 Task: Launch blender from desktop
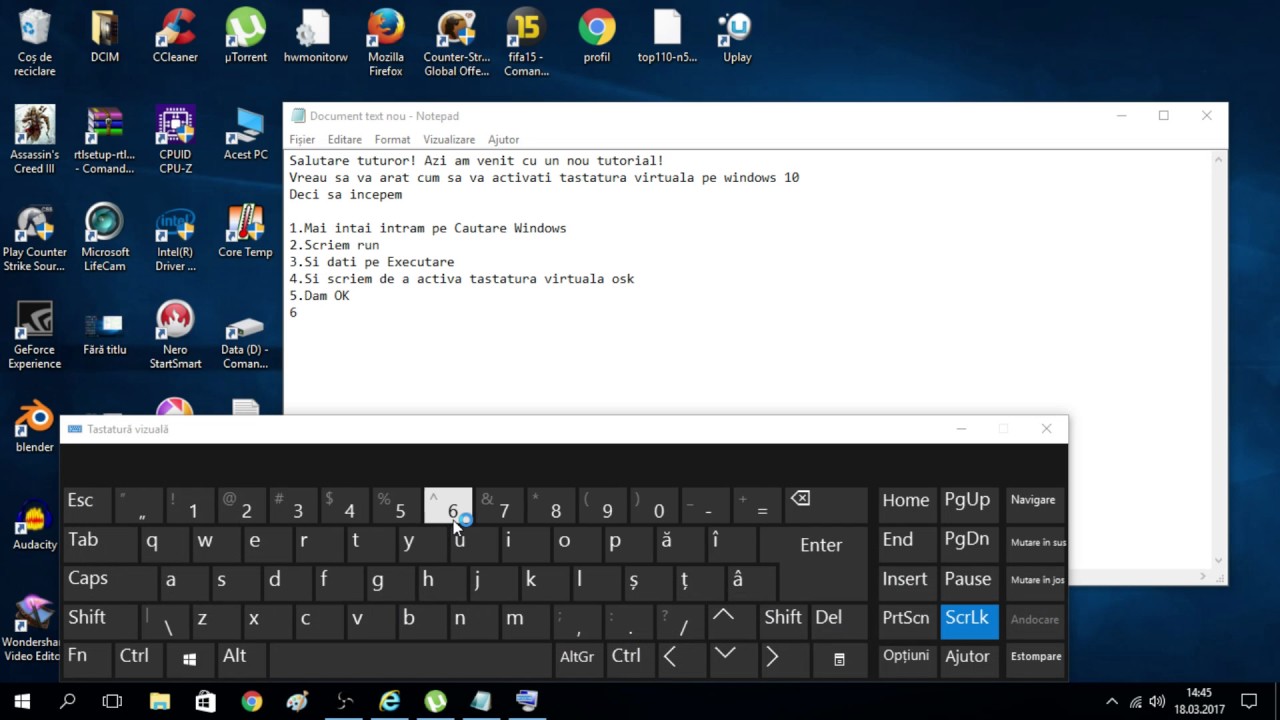35,427
